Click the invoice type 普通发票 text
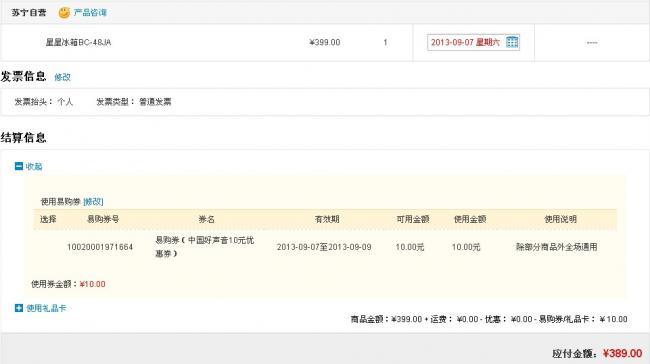The width and height of the screenshot is (650, 364). 155,102
